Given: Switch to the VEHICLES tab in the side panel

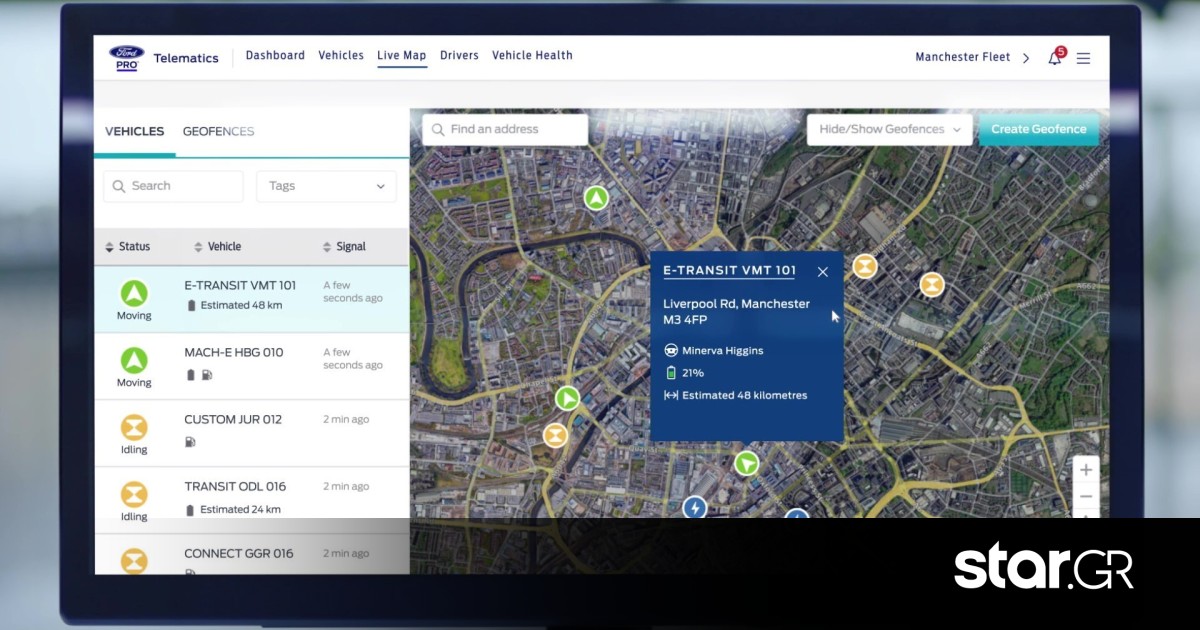Looking at the screenshot, I should 135,132.
